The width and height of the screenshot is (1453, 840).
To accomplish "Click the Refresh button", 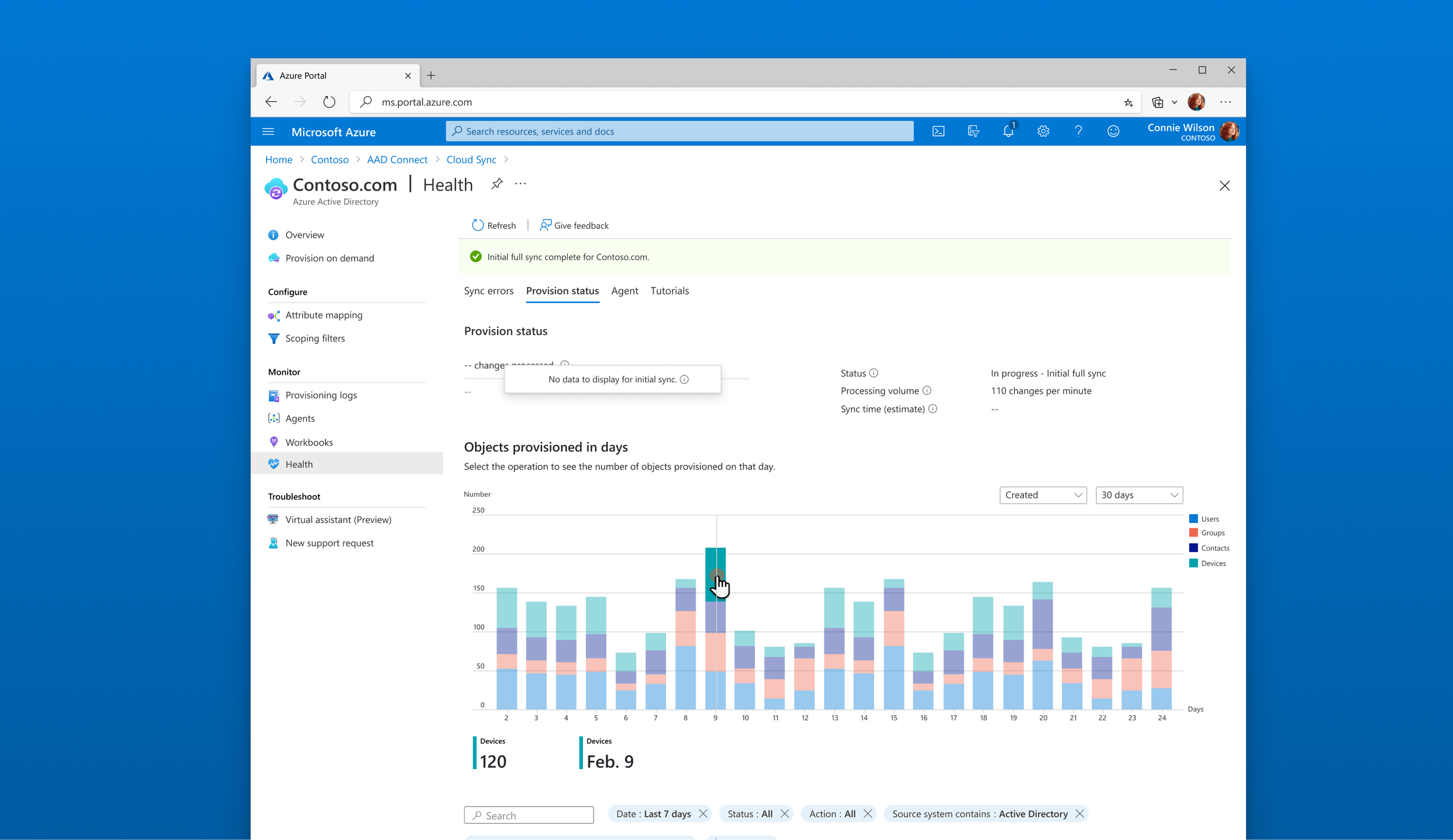I will coord(493,225).
